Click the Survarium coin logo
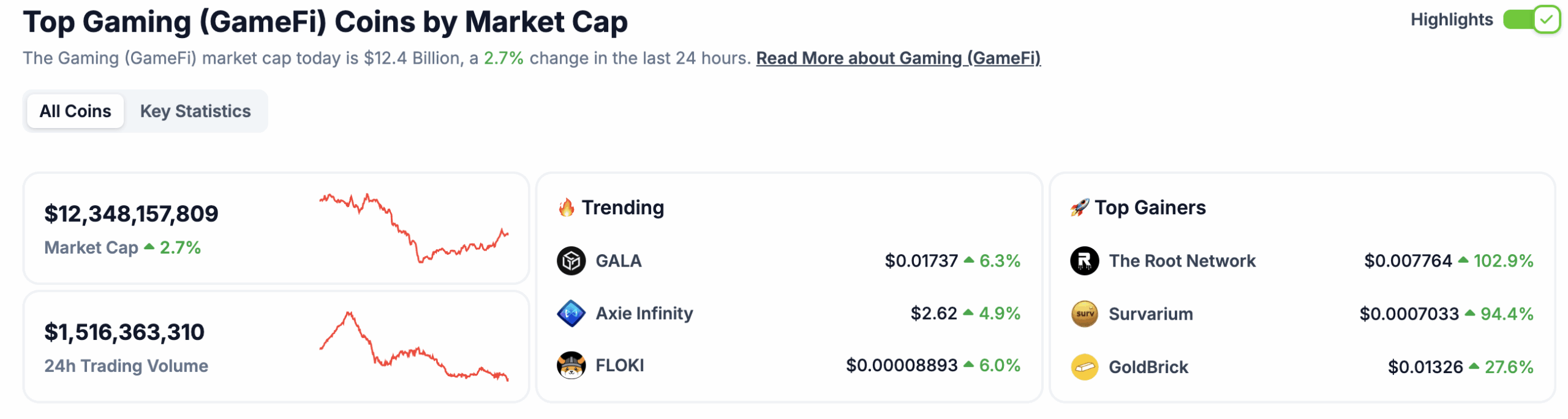This screenshot has height=419, width=1568. tap(1085, 313)
